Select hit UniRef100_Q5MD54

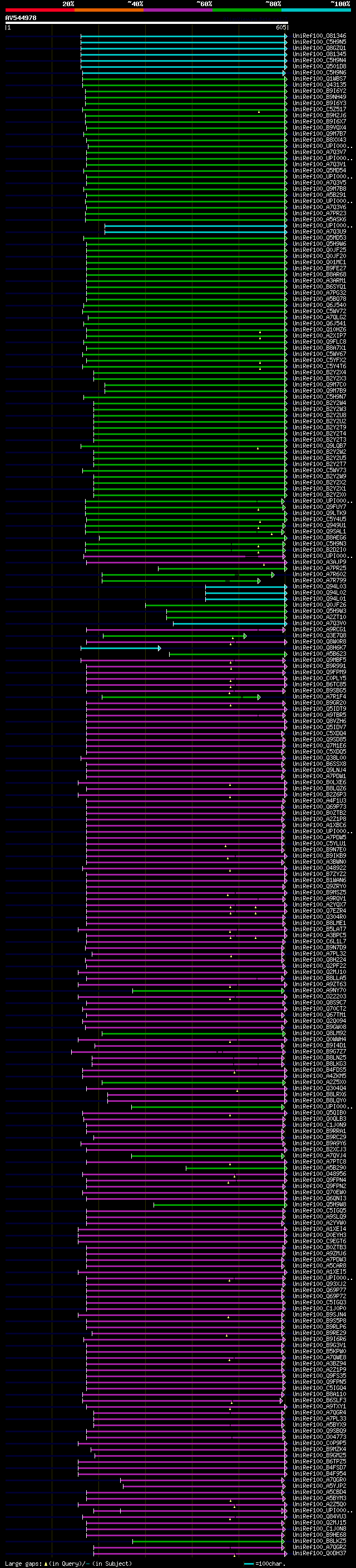[x=319, y=170]
